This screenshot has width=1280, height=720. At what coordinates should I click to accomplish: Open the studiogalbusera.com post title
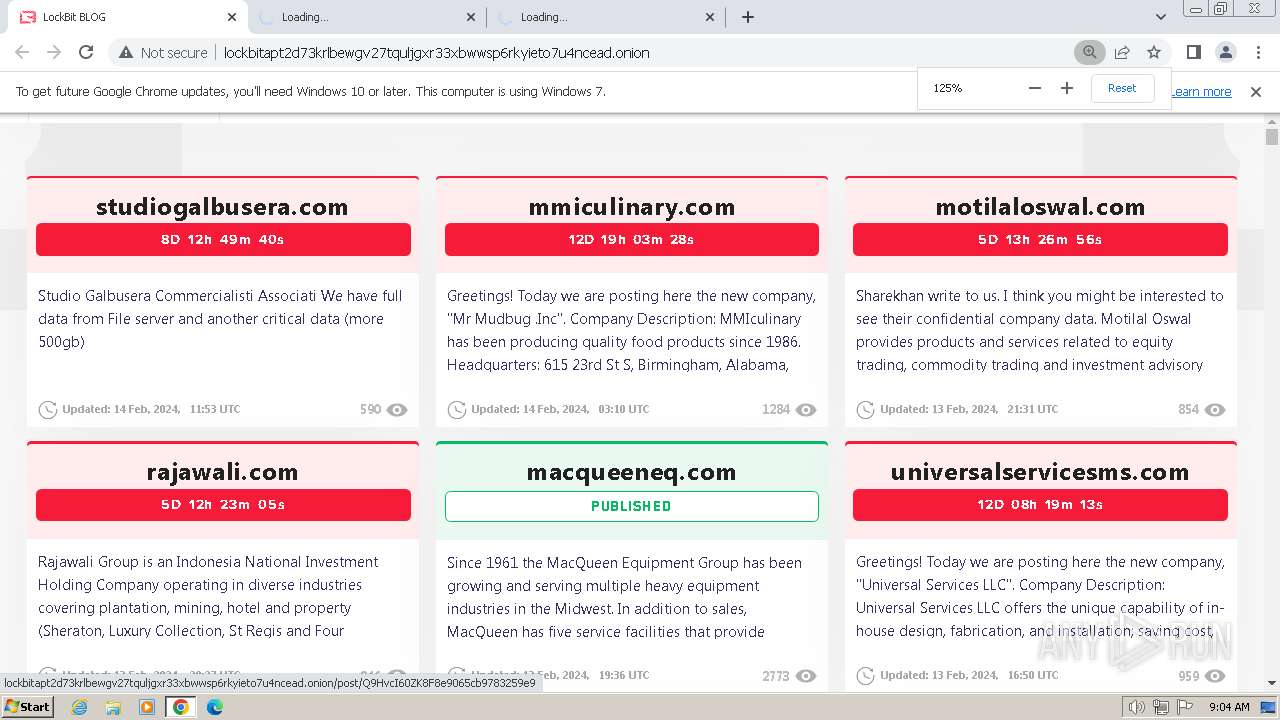[222, 207]
